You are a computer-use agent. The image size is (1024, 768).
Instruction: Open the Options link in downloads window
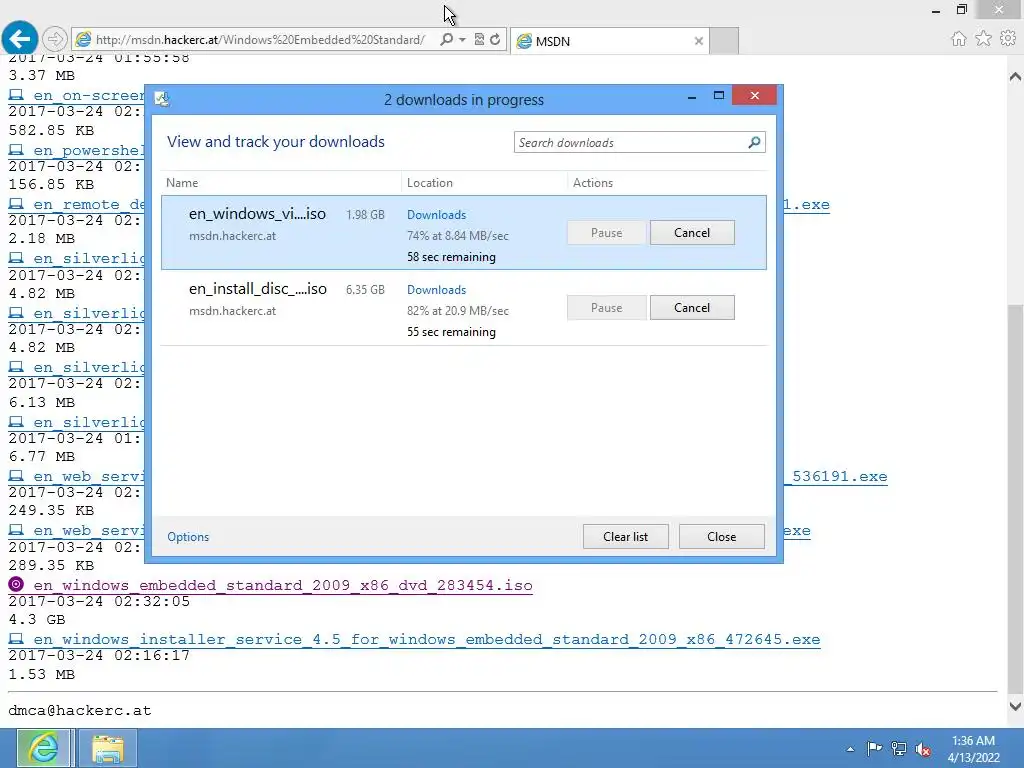pos(188,537)
